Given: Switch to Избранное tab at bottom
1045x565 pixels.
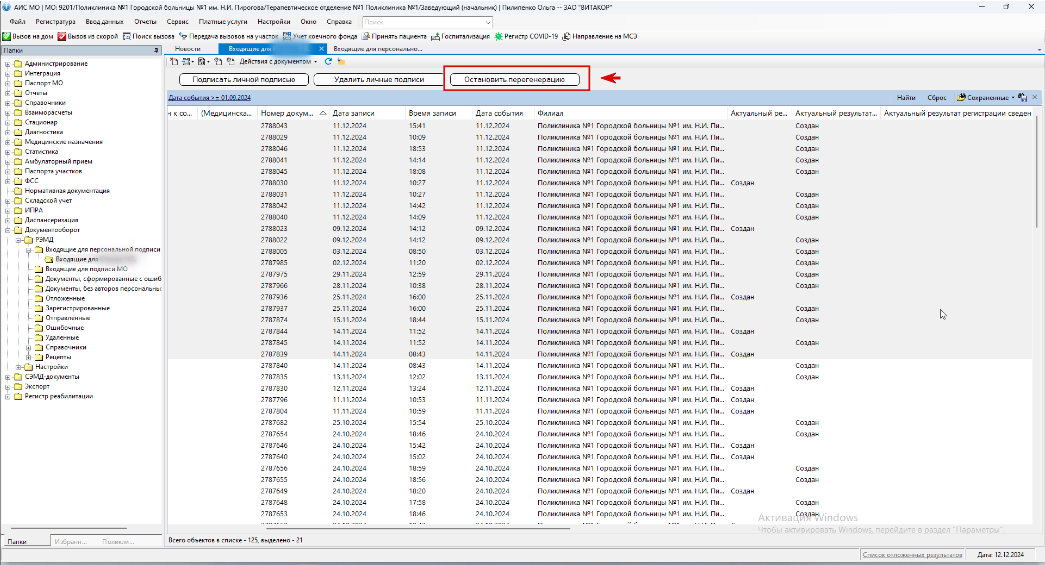Looking at the screenshot, I should click(70, 542).
